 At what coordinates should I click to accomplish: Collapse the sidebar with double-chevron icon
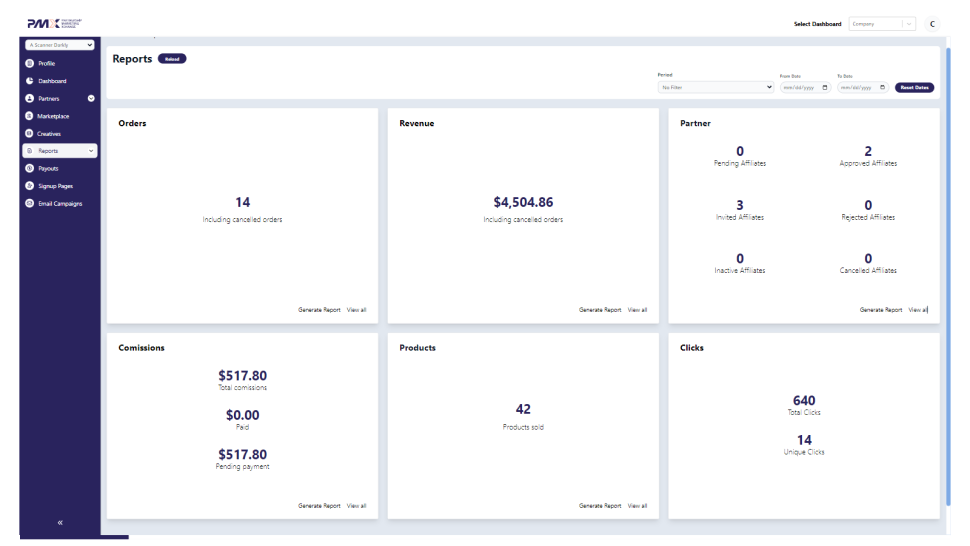[59, 523]
